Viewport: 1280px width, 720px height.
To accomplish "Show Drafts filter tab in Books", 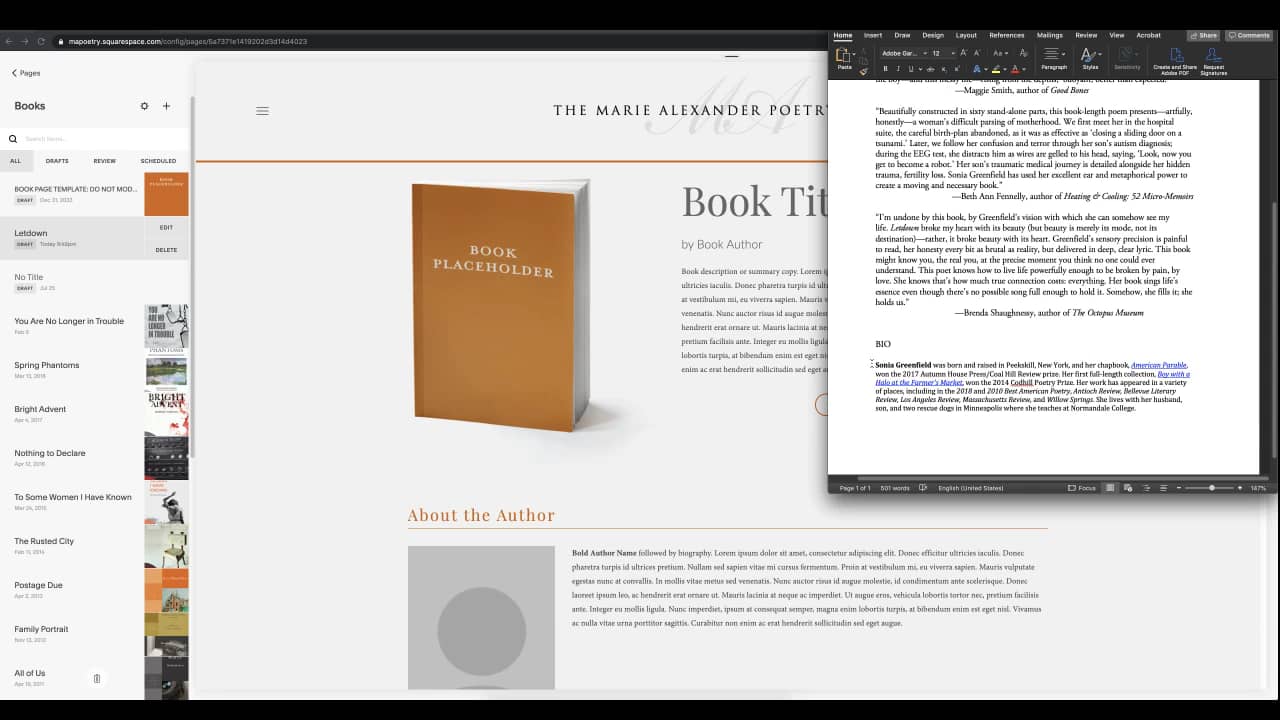I will pyautogui.click(x=57, y=161).
